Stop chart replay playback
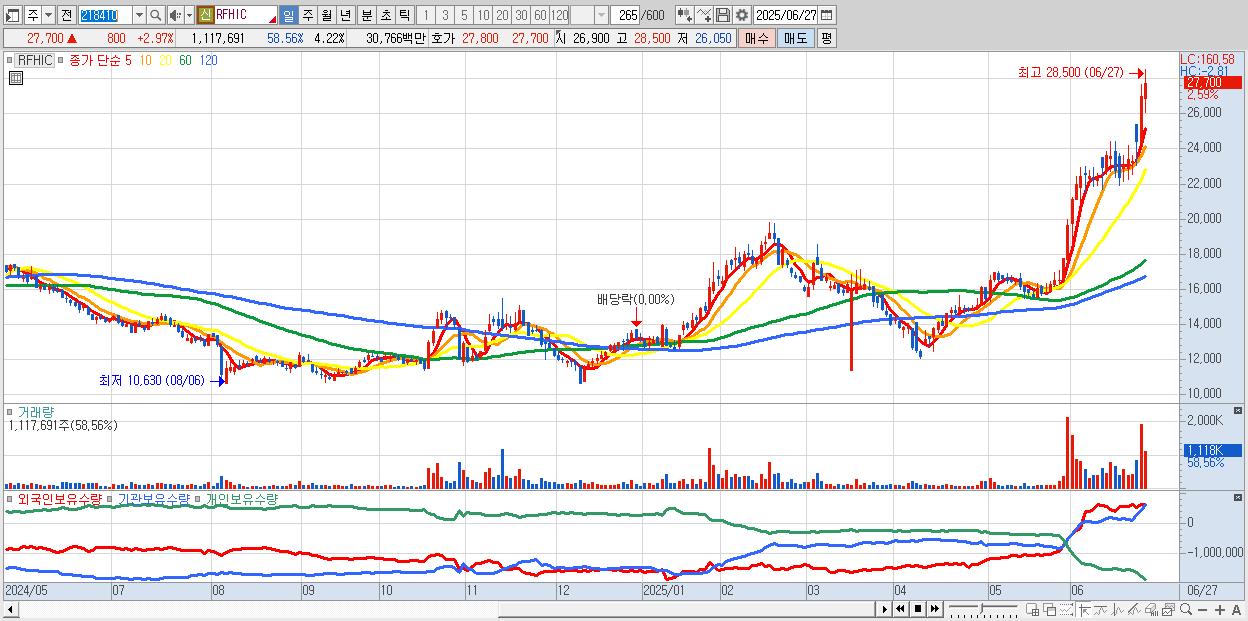 [x=918, y=609]
